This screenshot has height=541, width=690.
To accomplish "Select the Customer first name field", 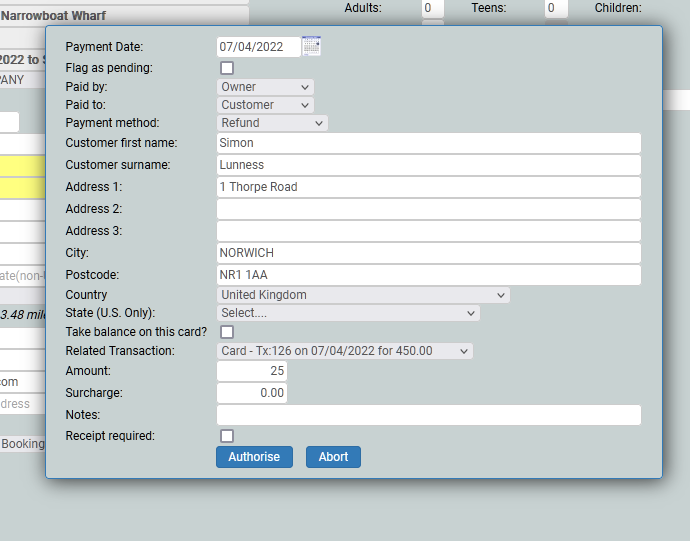I will point(428,143).
